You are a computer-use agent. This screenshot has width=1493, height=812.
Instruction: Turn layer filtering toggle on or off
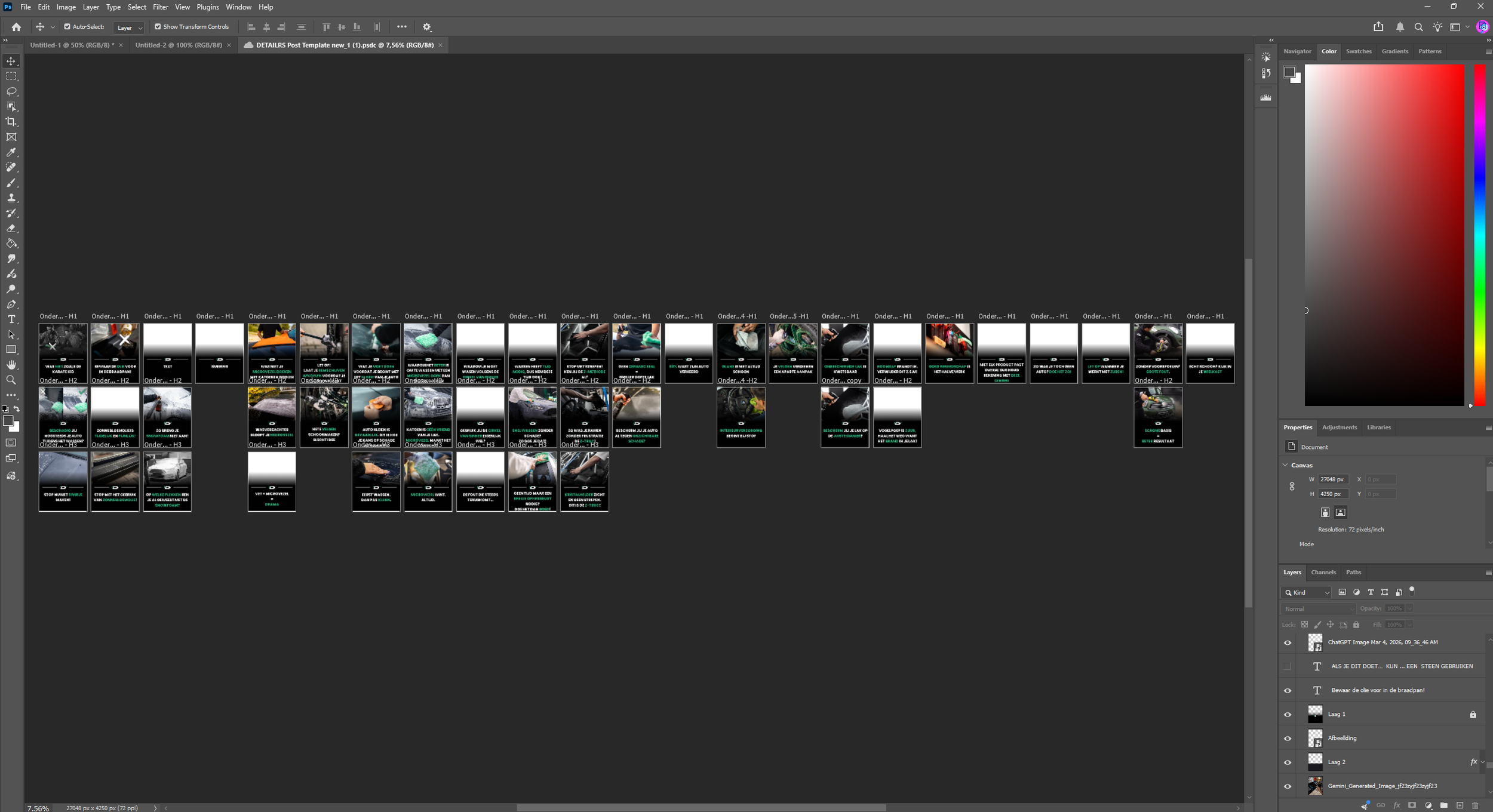point(1412,591)
